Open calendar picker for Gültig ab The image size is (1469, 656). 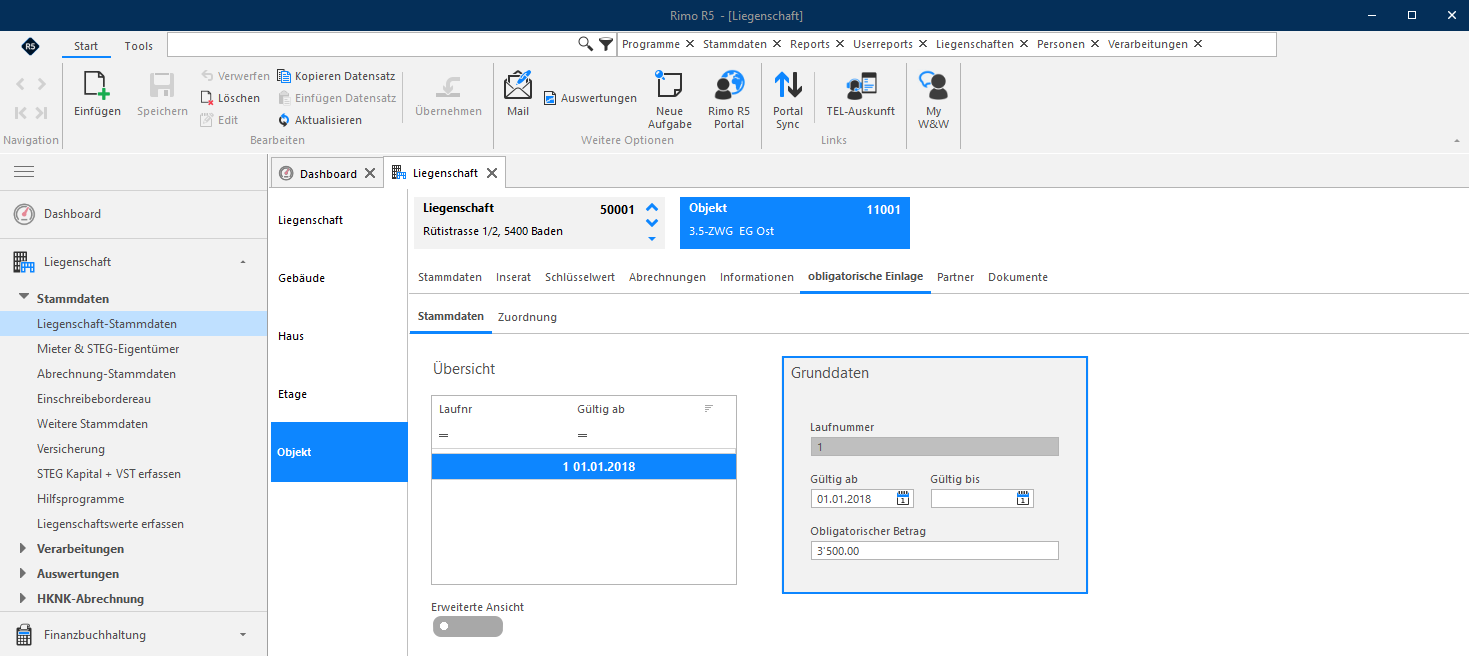tap(903, 499)
